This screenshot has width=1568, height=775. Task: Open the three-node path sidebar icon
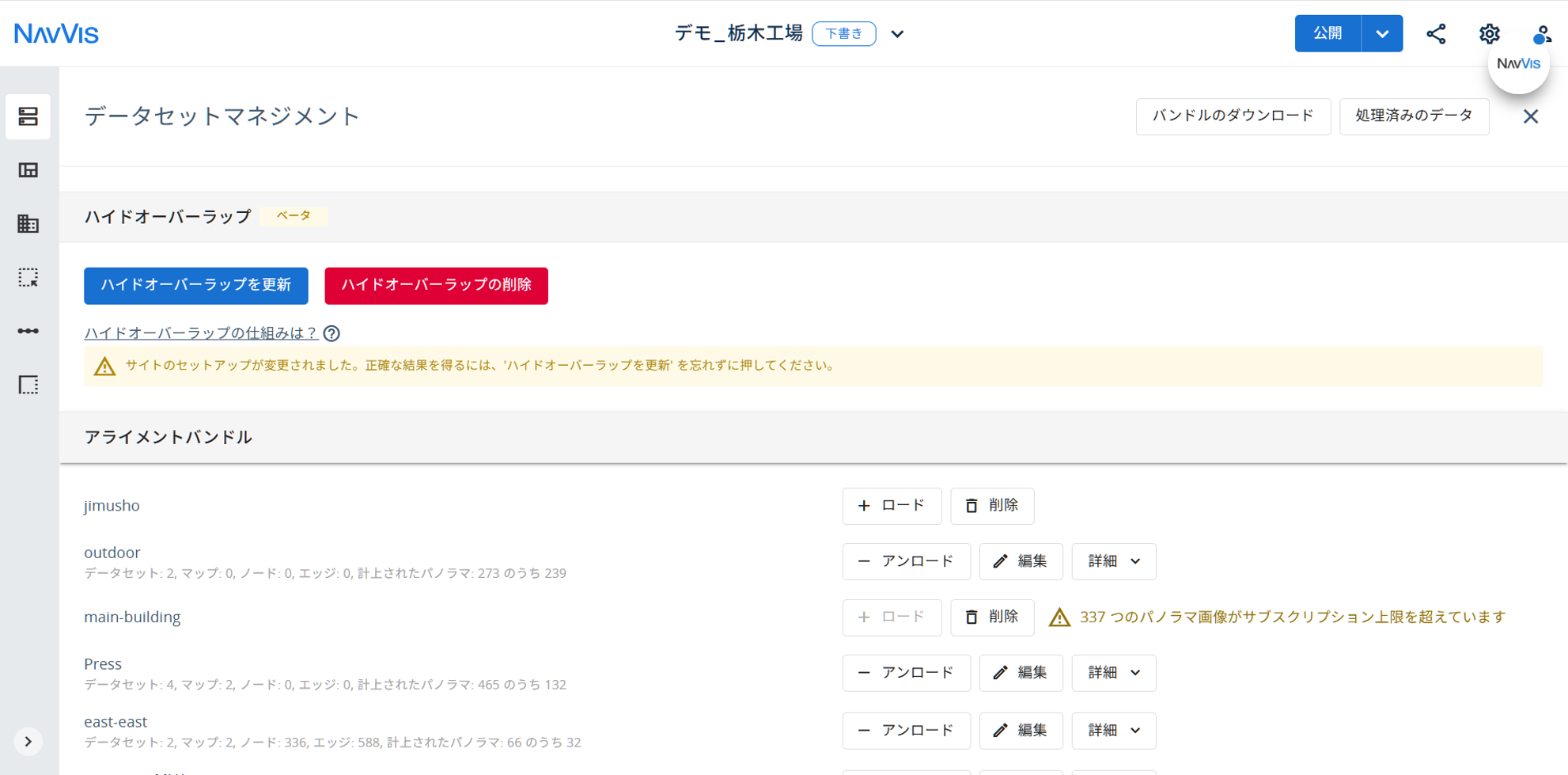click(x=28, y=331)
